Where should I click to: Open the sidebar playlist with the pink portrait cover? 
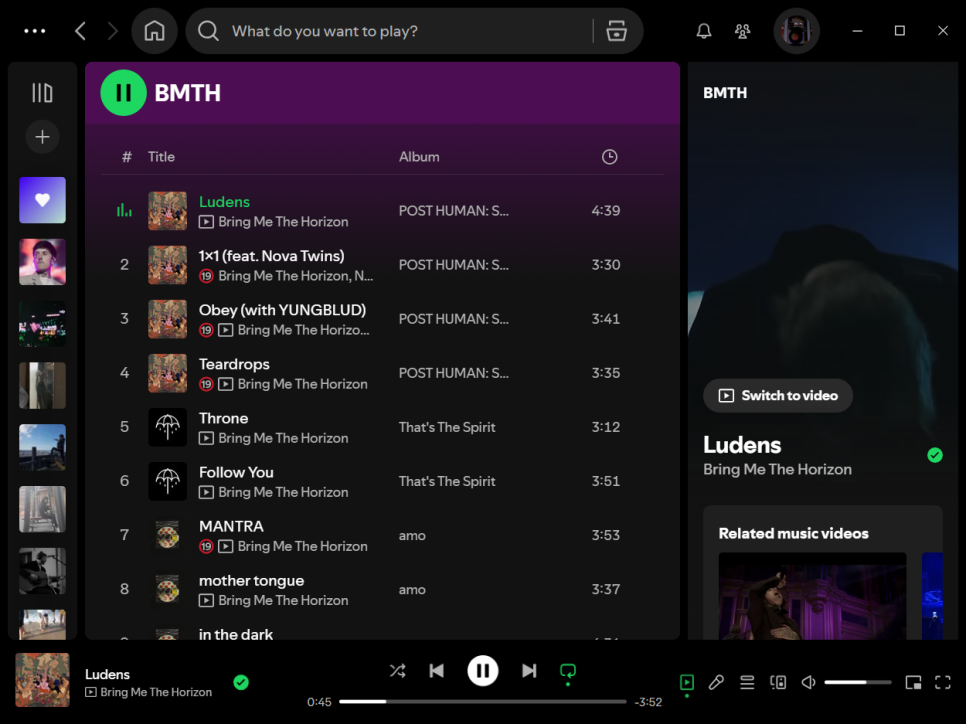coord(42,262)
